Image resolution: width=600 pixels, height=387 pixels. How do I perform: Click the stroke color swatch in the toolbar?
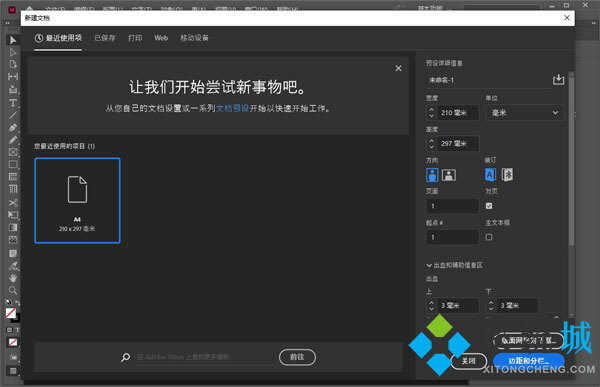point(16,318)
